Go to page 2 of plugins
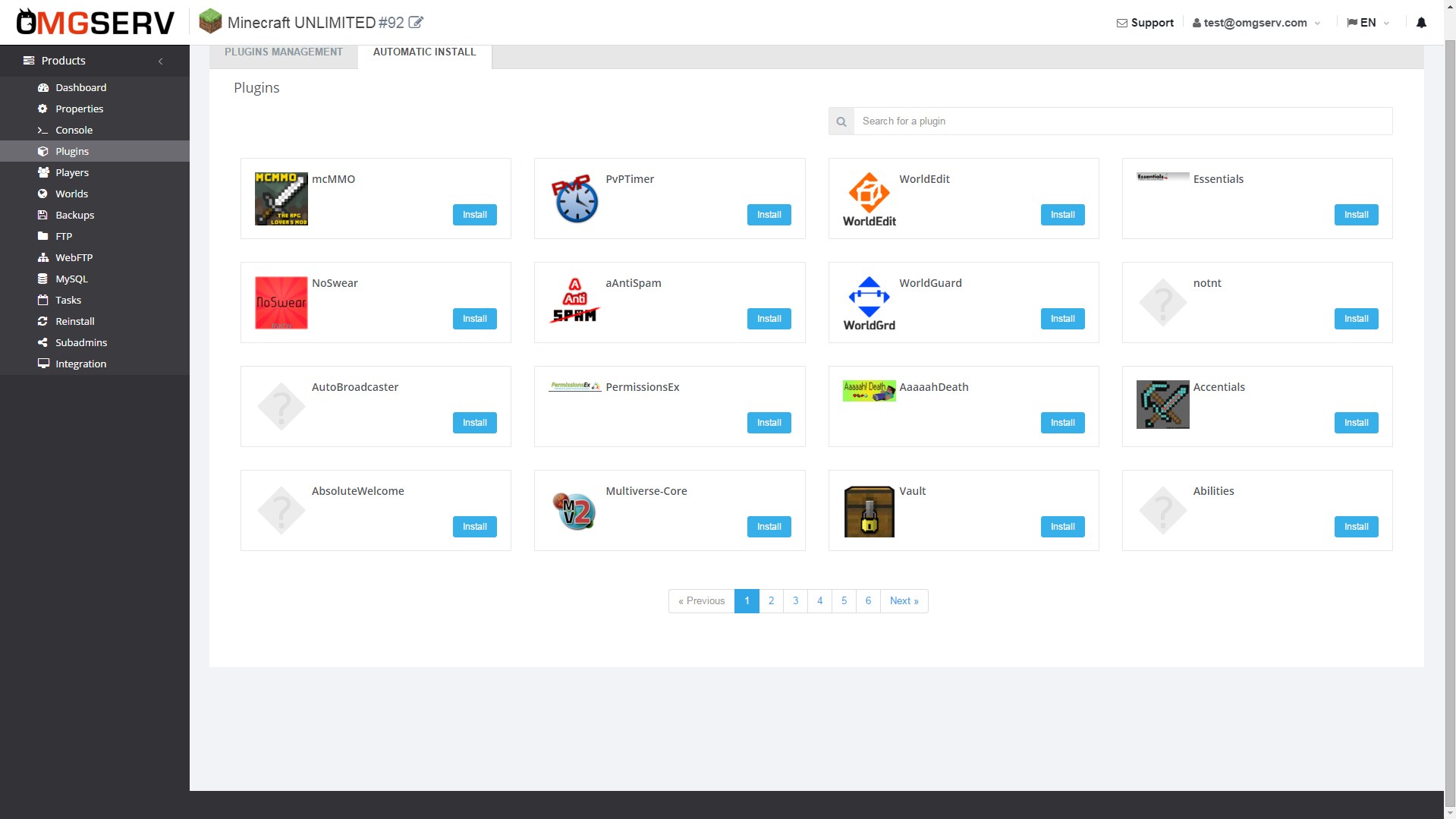1456x819 pixels. pyautogui.click(x=771, y=601)
